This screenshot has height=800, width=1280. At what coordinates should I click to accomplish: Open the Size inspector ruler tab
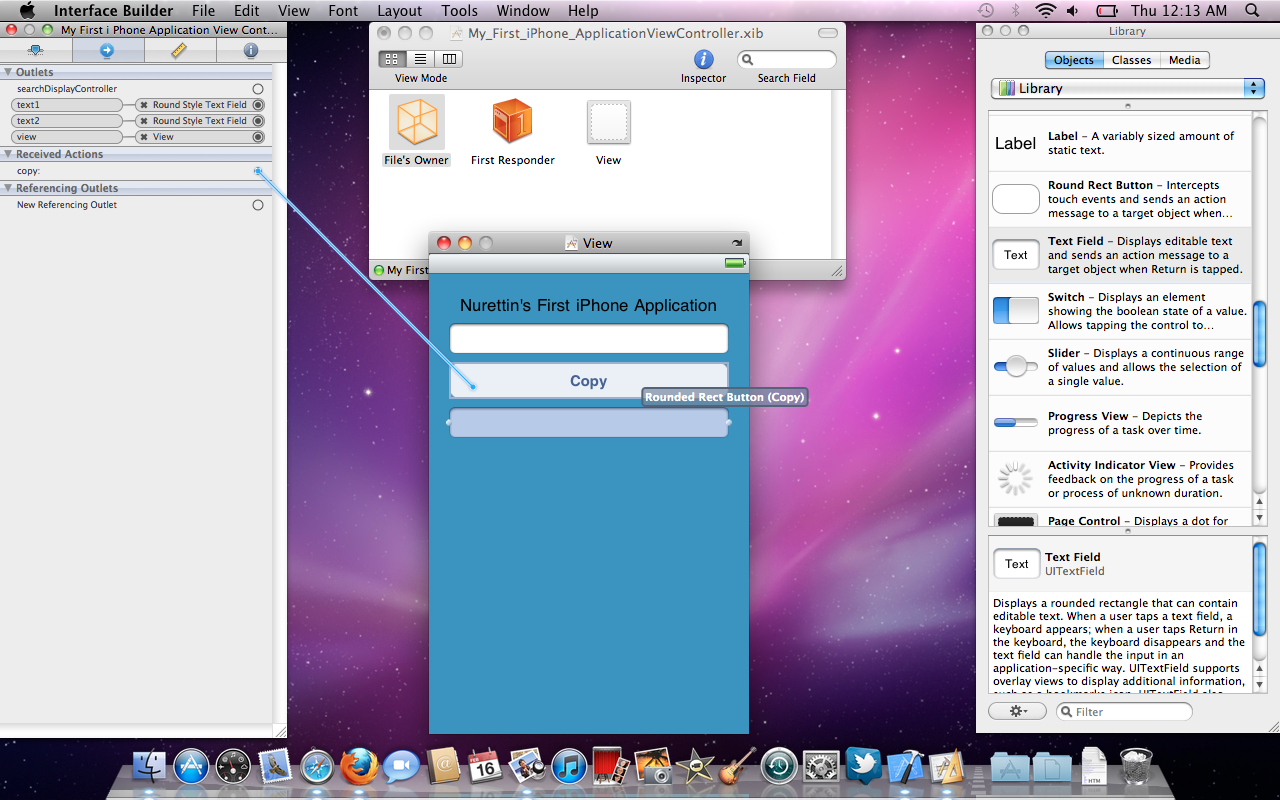tap(178, 50)
